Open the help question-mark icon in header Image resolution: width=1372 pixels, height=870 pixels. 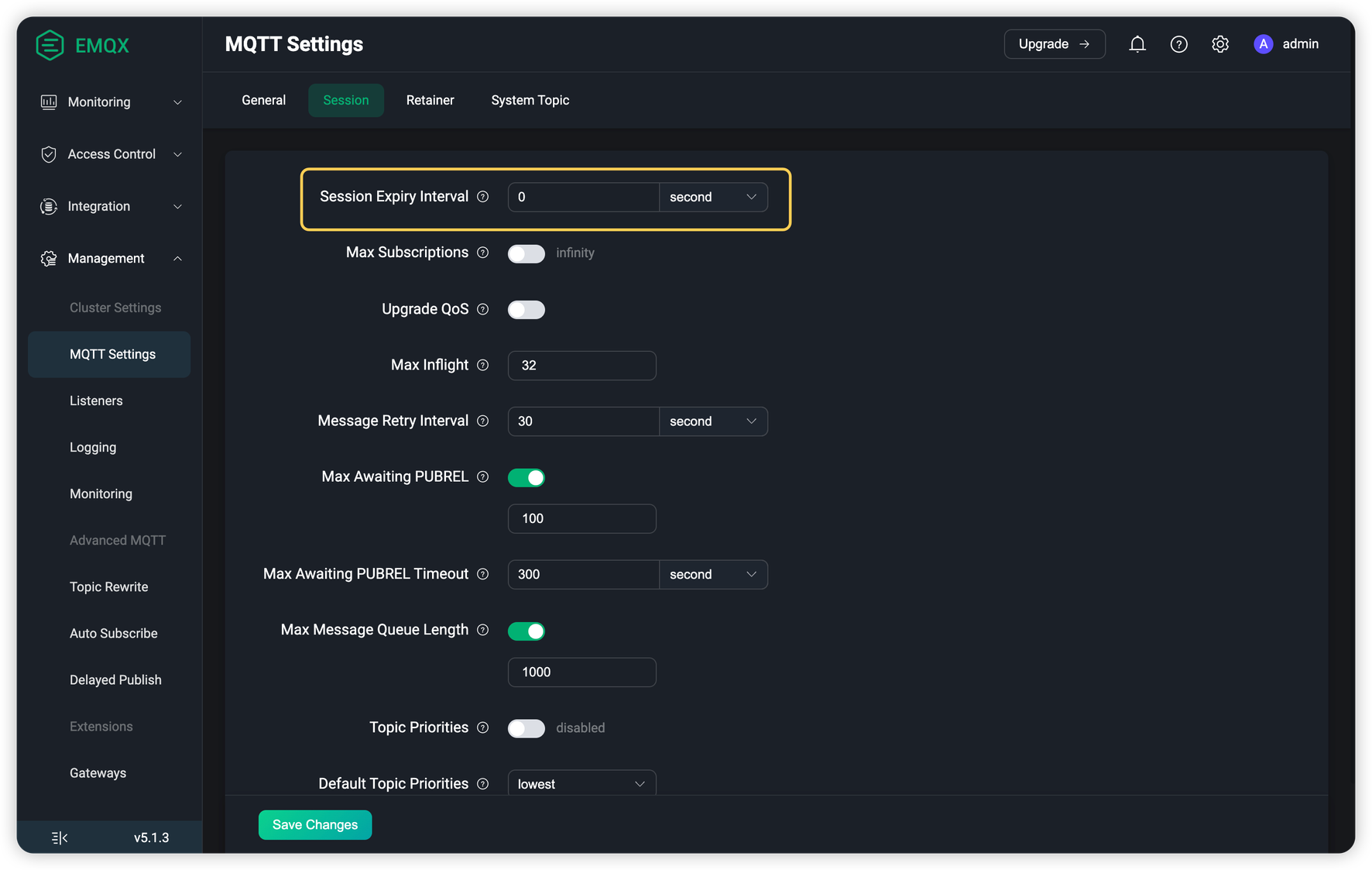pyautogui.click(x=1178, y=44)
